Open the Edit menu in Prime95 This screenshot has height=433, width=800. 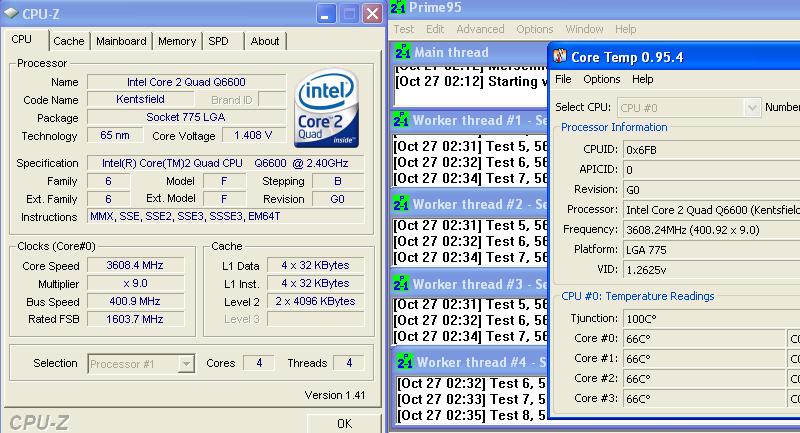435,29
